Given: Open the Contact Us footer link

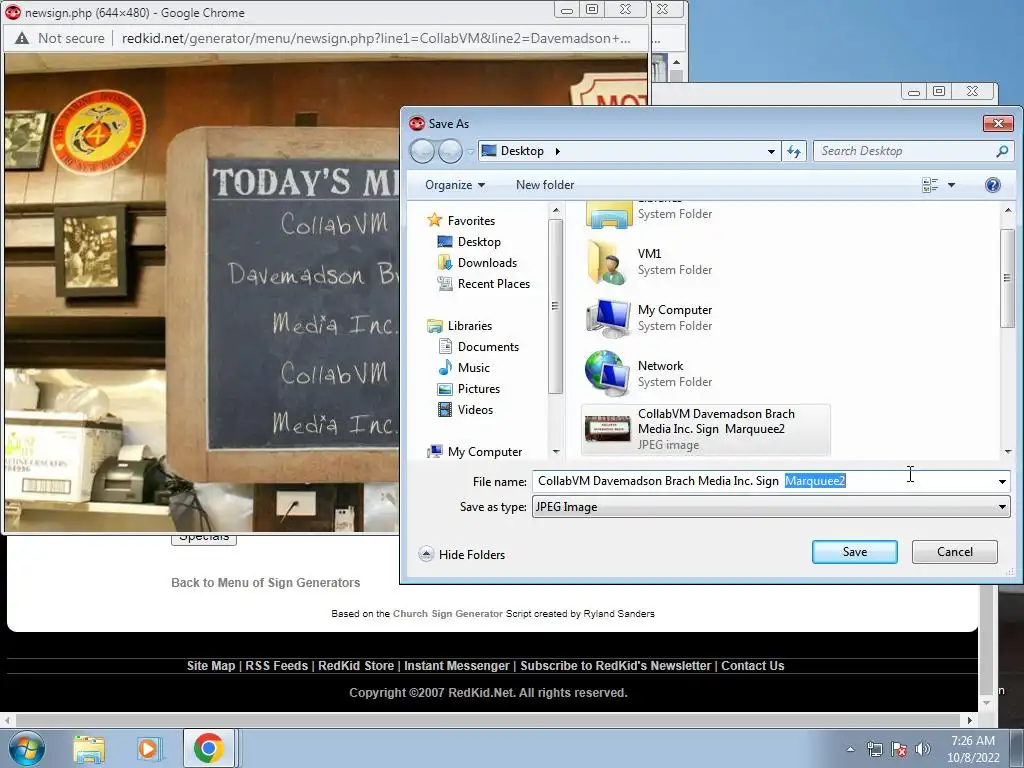Looking at the screenshot, I should [x=752, y=665].
